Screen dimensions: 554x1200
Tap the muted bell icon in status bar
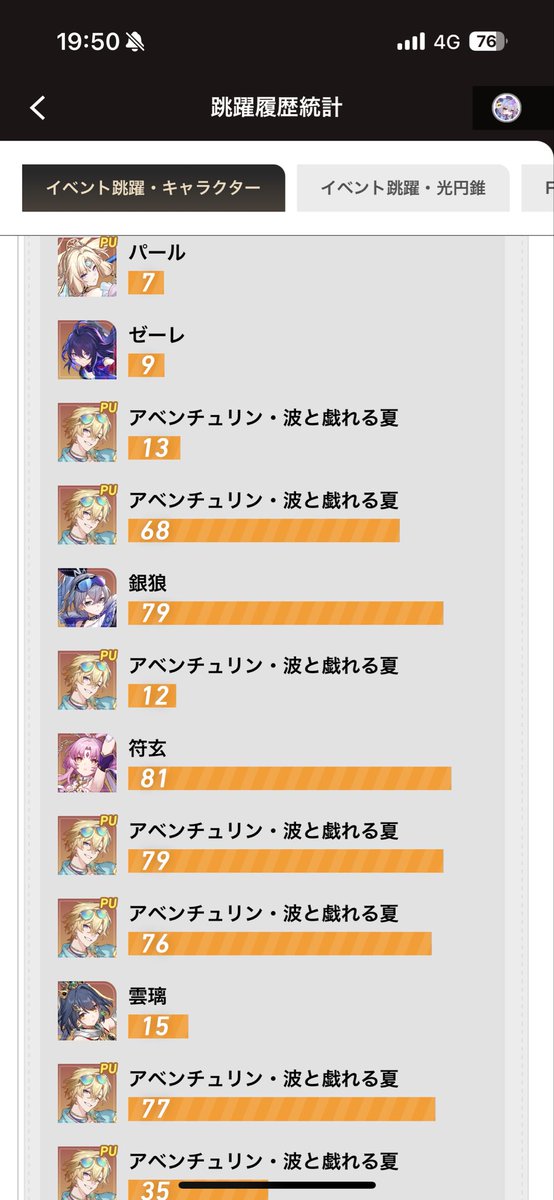tap(135, 42)
